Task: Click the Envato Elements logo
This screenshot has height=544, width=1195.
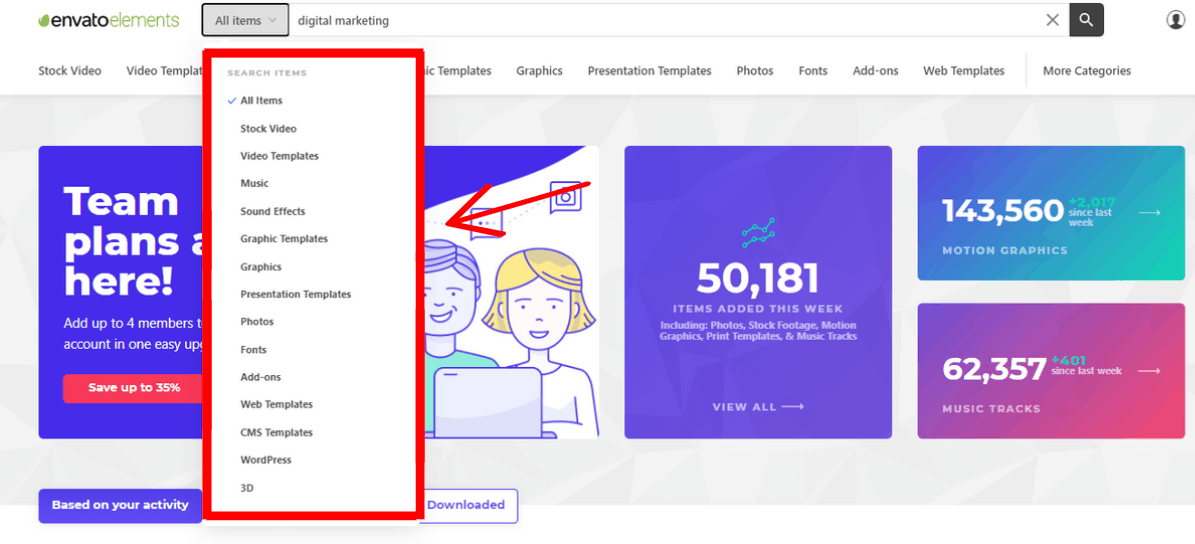Action: click(108, 20)
